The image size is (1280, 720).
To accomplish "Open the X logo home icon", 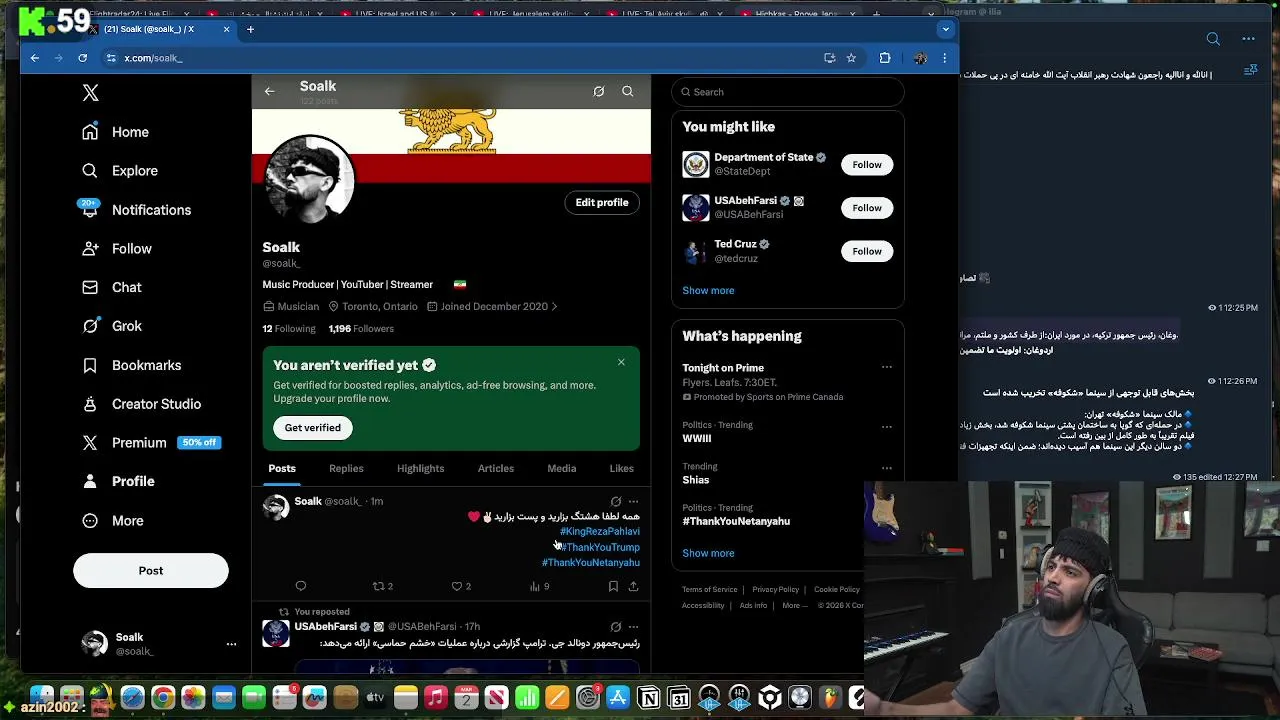I will point(90,93).
